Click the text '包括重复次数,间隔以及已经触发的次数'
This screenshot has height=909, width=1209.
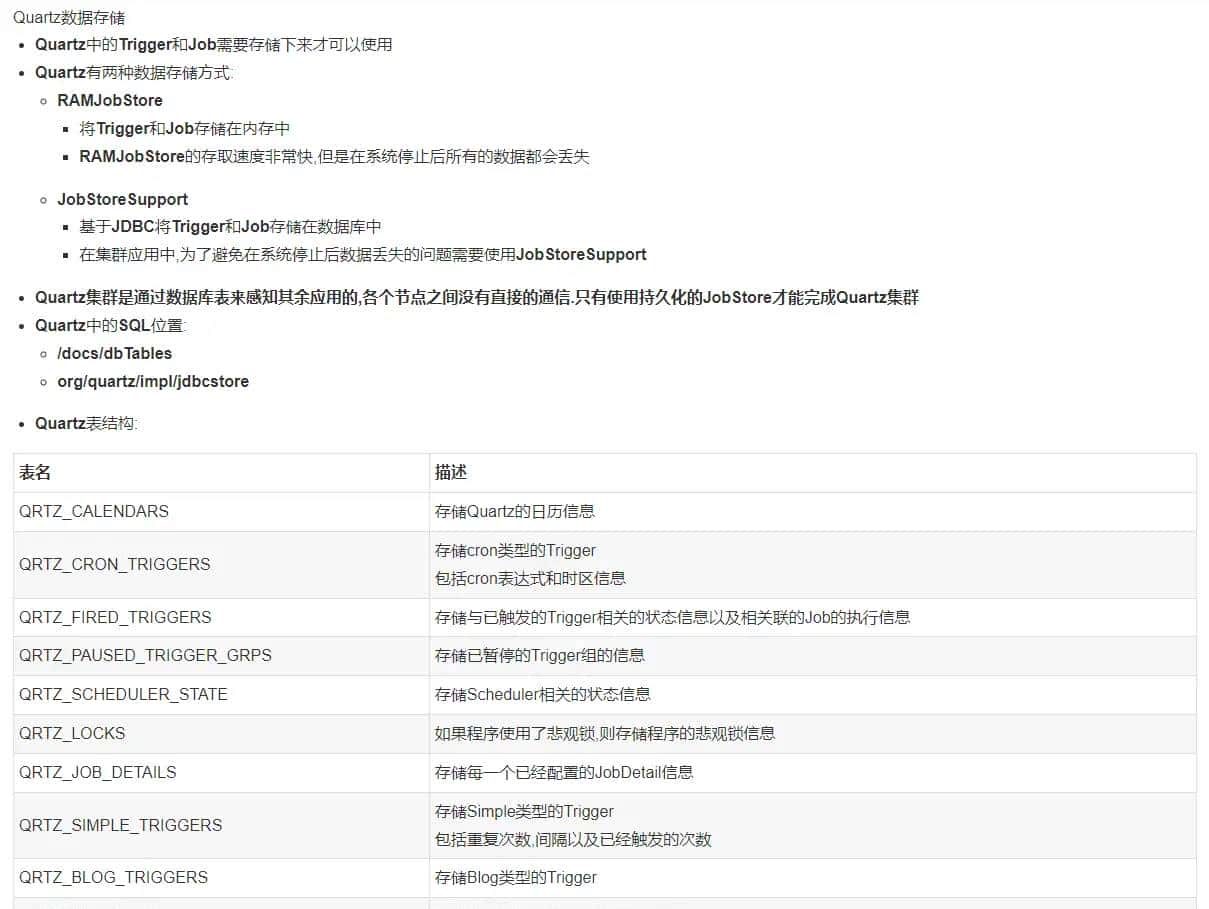tap(574, 839)
